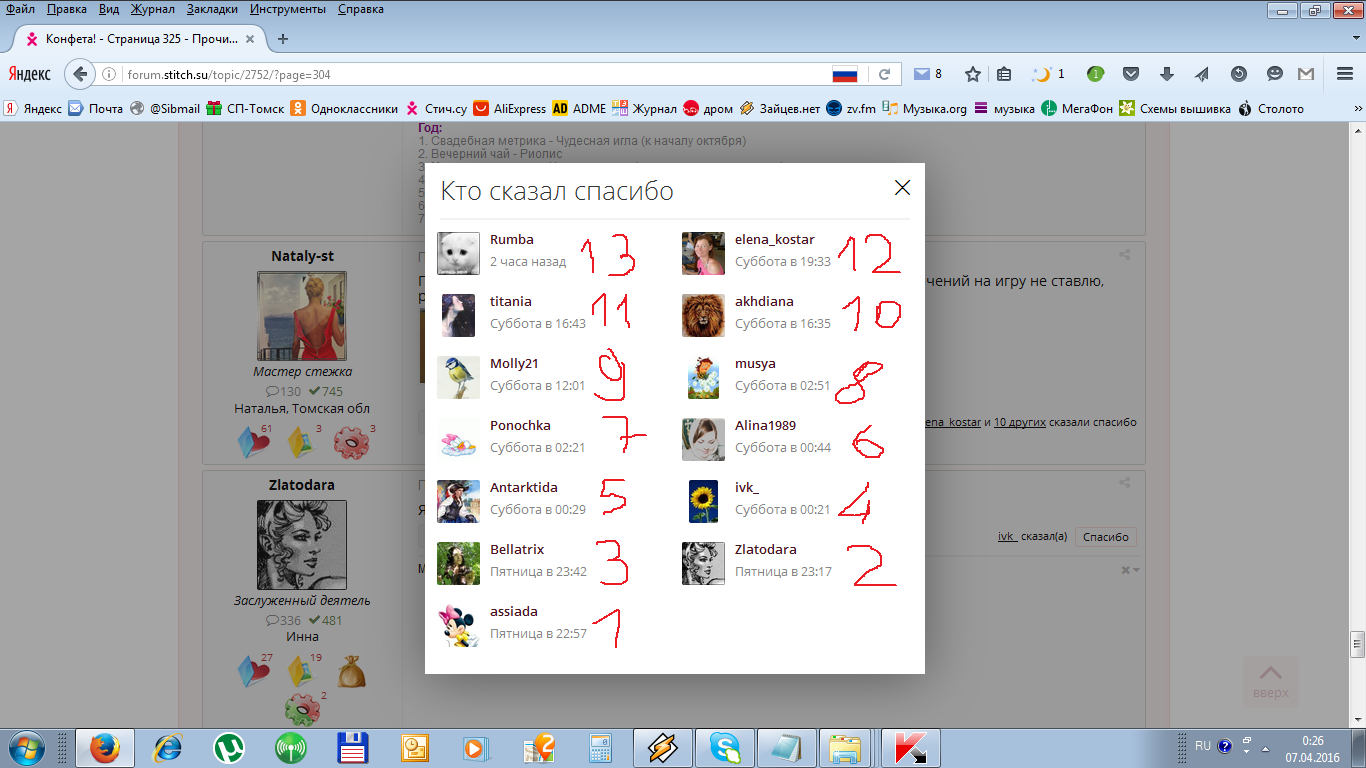The width and height of the screenshot is (1366, 768).
Task: Close the 'Кто сказал спасибо' popup
Action: pos(902,188)
